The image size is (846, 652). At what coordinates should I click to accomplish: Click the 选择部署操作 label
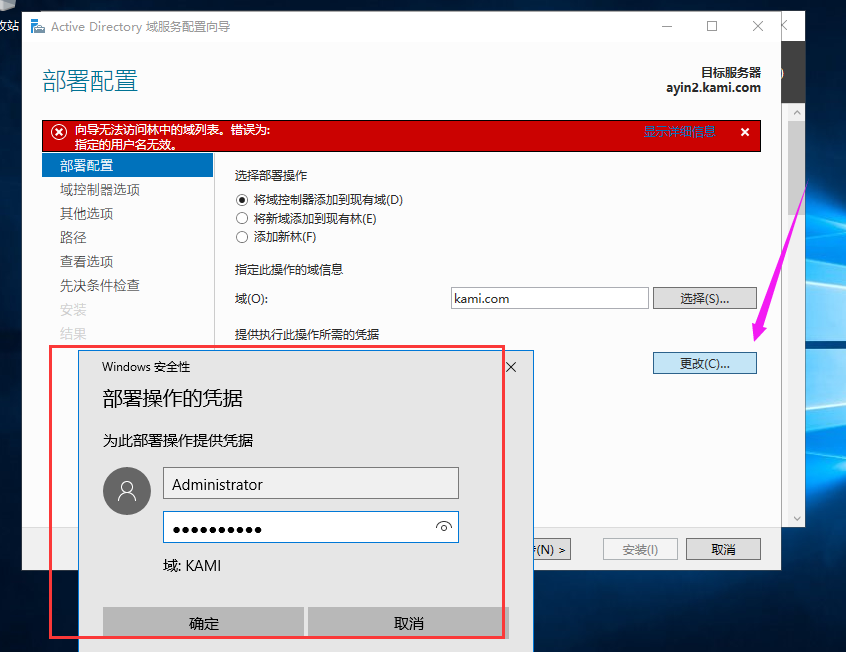[271, 175]
